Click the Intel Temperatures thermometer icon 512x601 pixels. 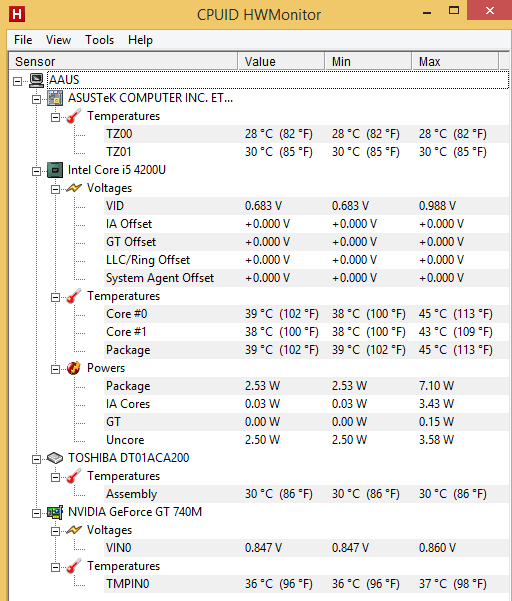(x=74, y=296)
